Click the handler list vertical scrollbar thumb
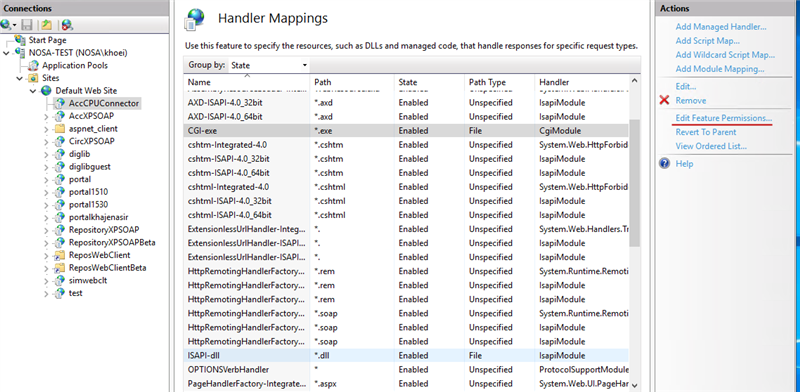Screen dimensions: 800x392 (x=634, y=183)
